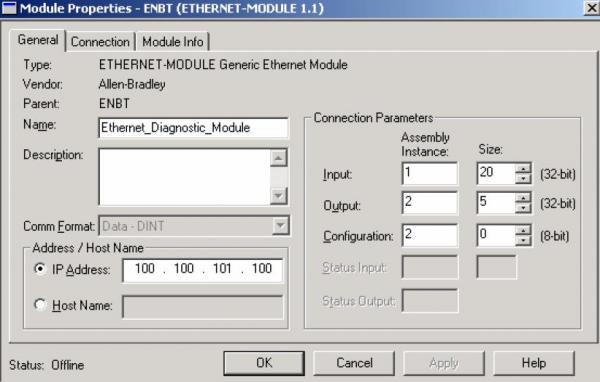The width and height of the screenshot is (600, 382).
Task: Click the (8-bit) label beside Configuration
Action: coord(554,236)
